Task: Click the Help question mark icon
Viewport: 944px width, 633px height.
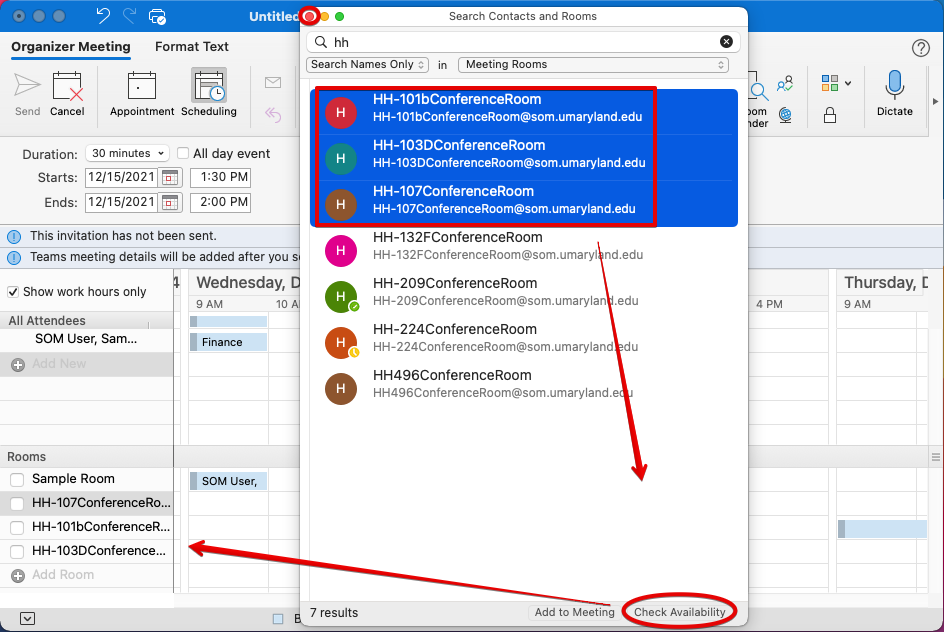Action: [x=921, y=48]
